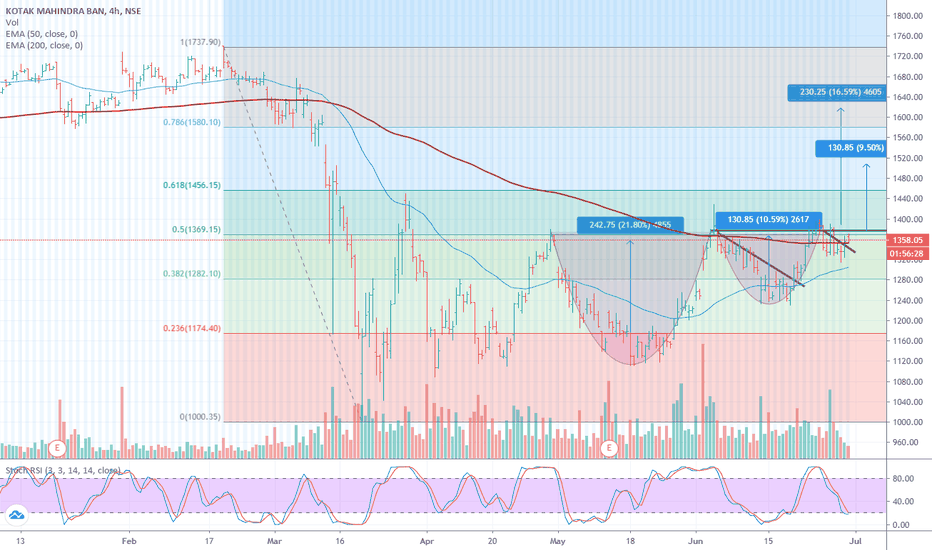
Task: Click the Mar label on time axis
Action: [274, 541]
